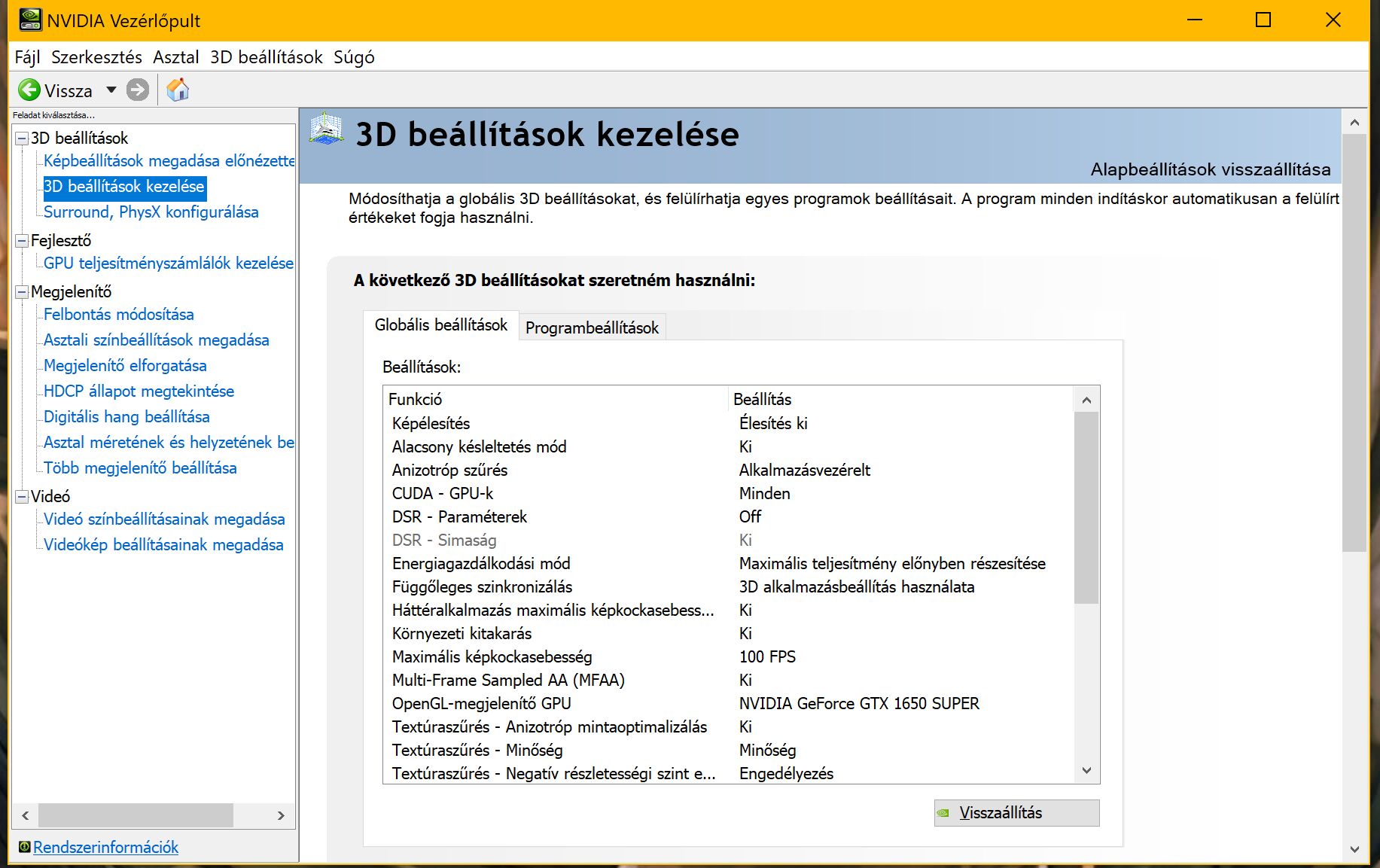The image size is (1380, 868).
Task: Select the OpenGL-megjelenítő GPU row
Action: (729, 703)
